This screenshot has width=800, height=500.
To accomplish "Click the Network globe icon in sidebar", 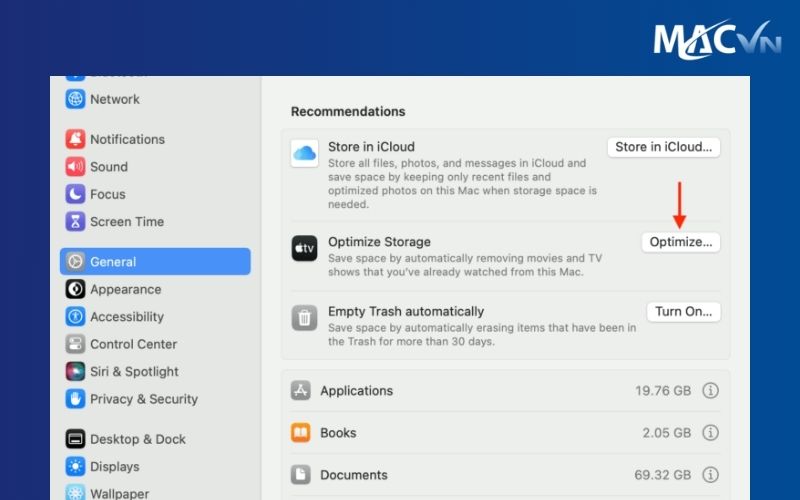I will pyautogui.click(x=75, y=99).
